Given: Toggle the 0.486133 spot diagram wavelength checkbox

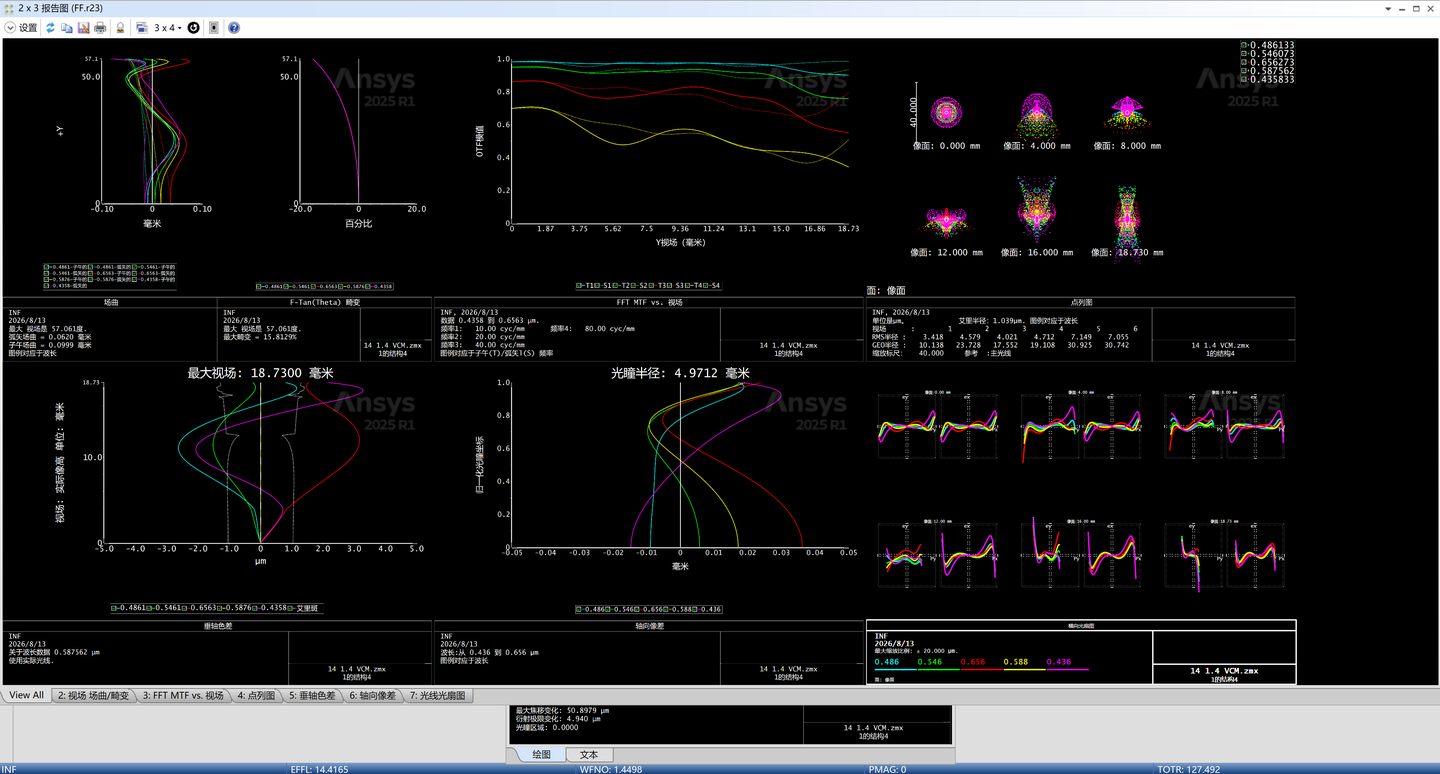Looking at the screenshot, I should pos(1243,45).
